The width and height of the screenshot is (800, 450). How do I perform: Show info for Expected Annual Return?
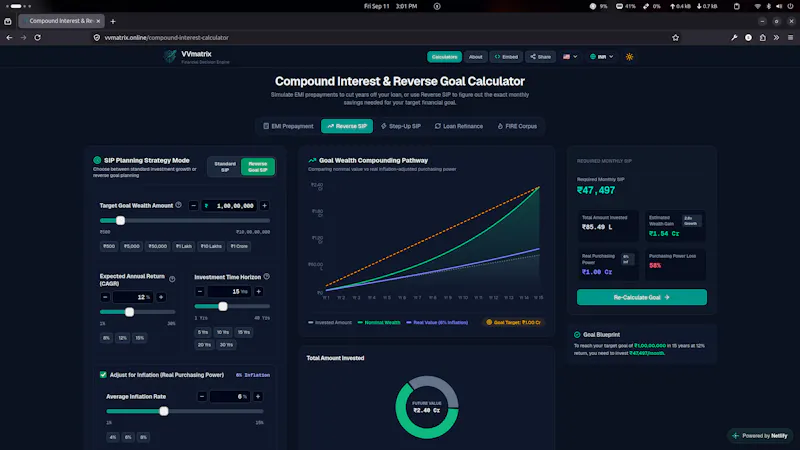pyautogui.click(x=172, y=279)
